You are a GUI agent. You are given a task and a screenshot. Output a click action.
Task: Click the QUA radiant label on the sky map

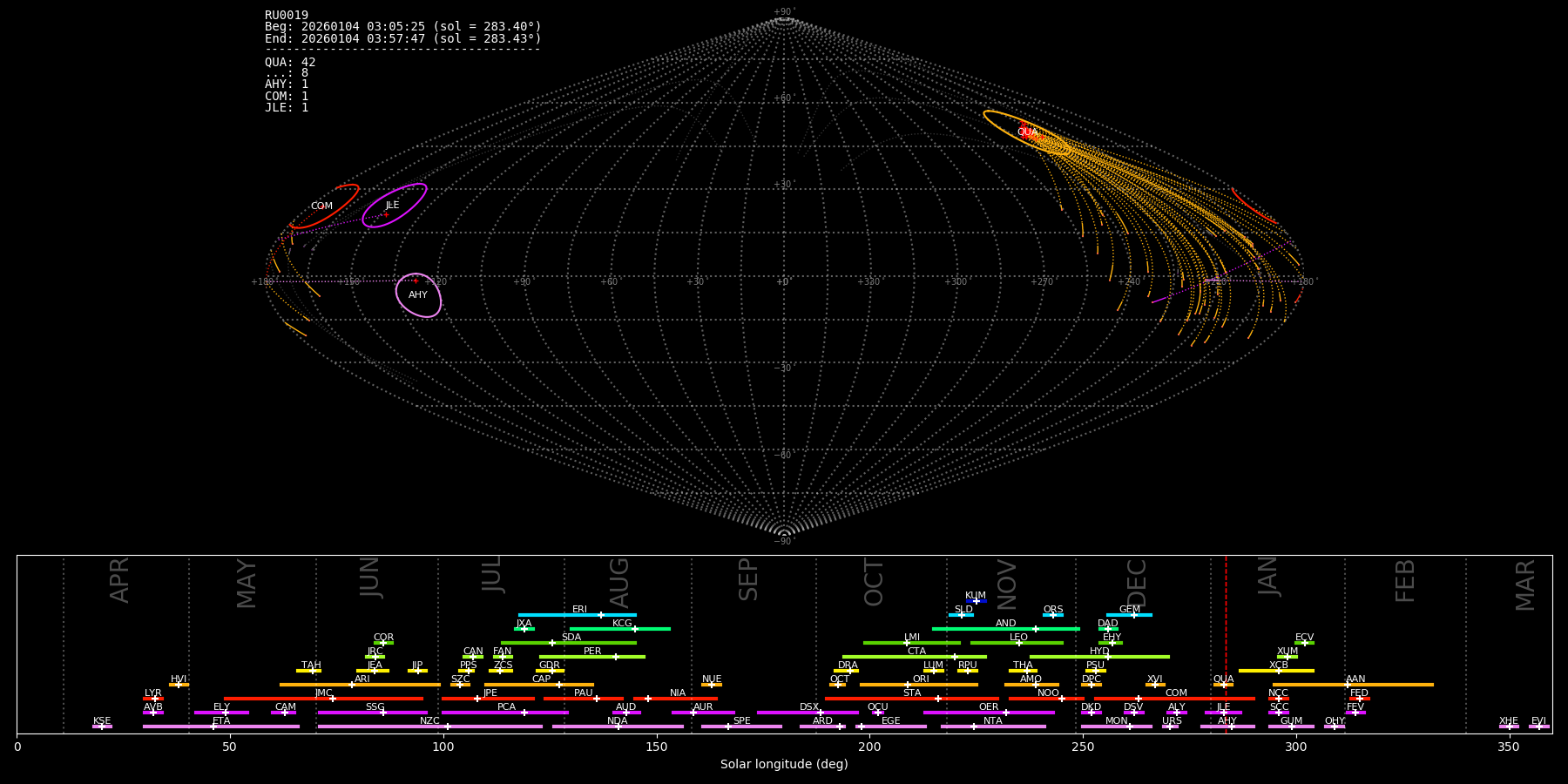click(1027, 132)
